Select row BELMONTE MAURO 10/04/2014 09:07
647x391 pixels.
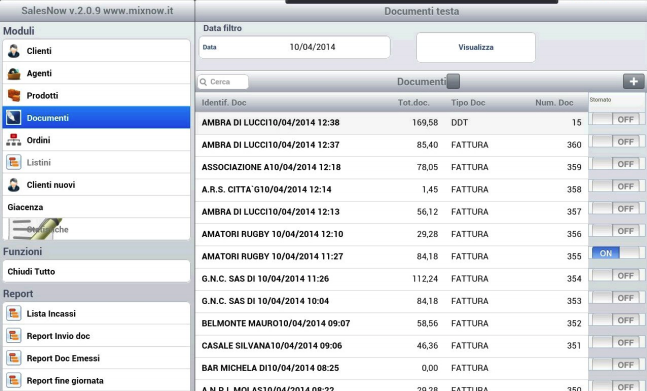392,323
